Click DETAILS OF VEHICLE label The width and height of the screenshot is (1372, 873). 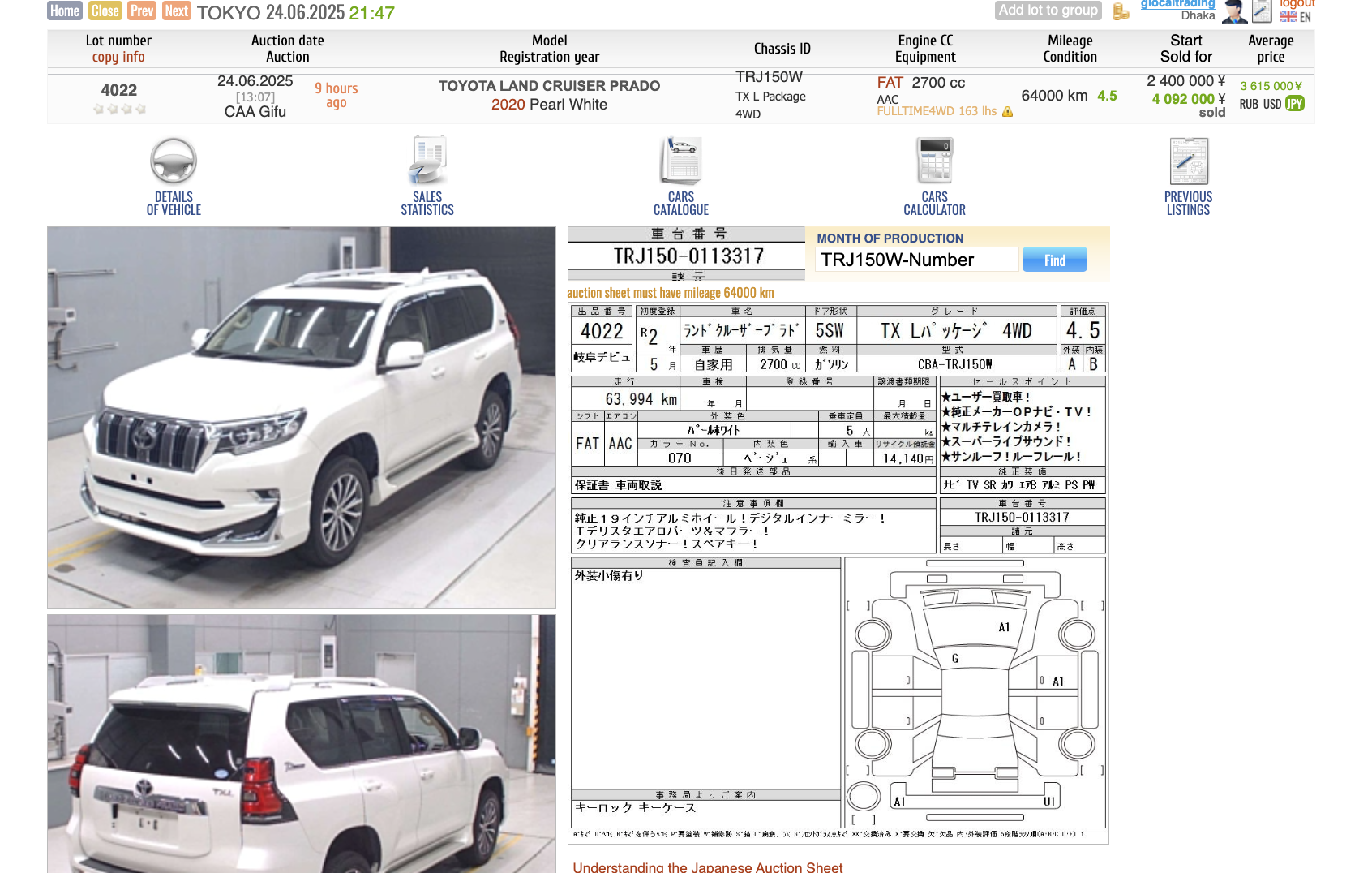pyautogui.click(x=174, y=204)
